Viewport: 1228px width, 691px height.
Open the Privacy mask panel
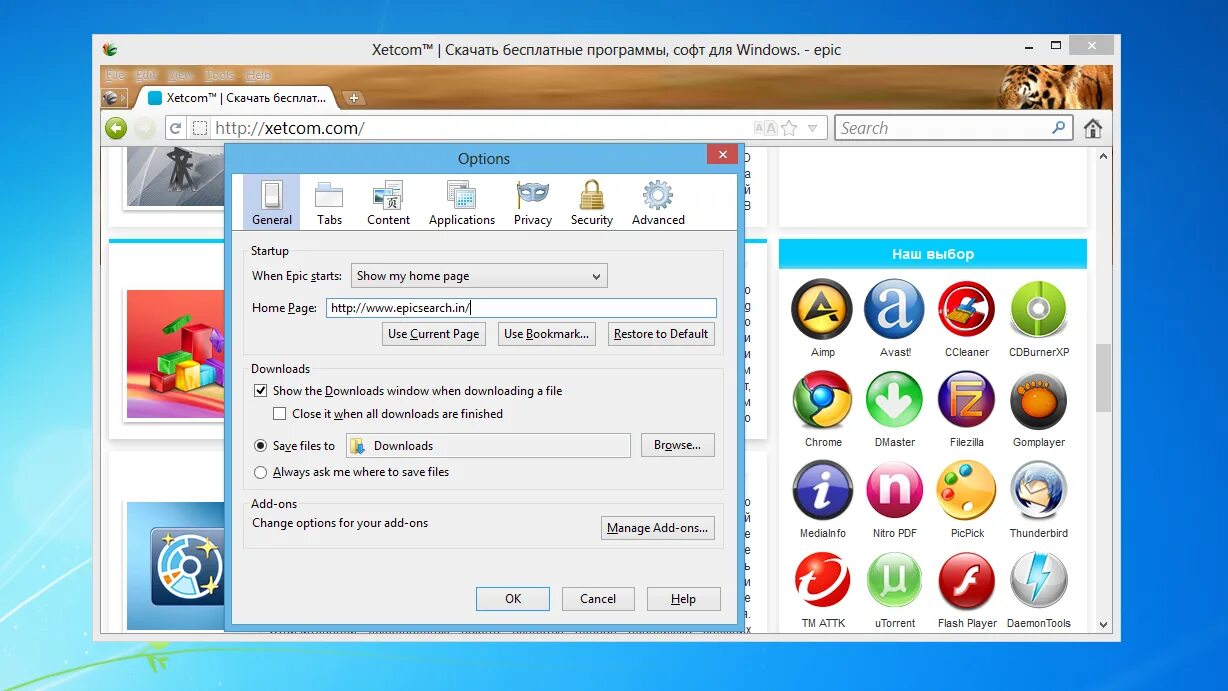[533, 203]
